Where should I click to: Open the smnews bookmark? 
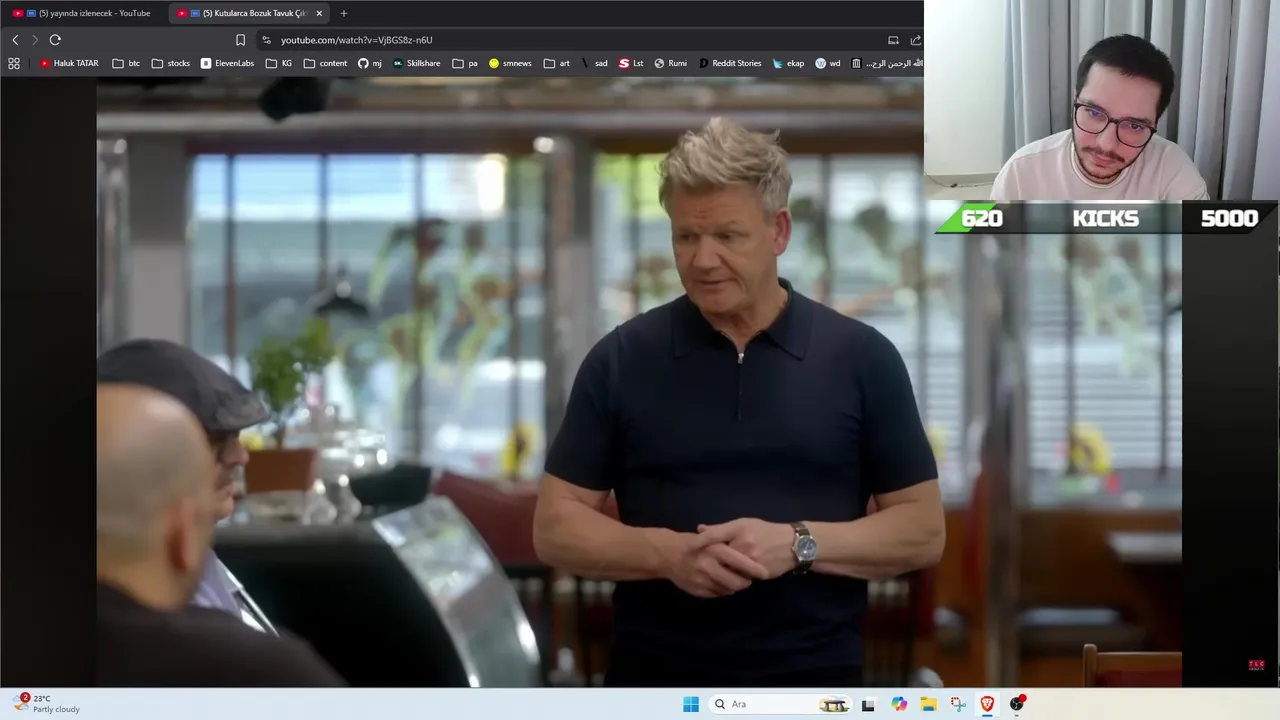tap(510, 63)
